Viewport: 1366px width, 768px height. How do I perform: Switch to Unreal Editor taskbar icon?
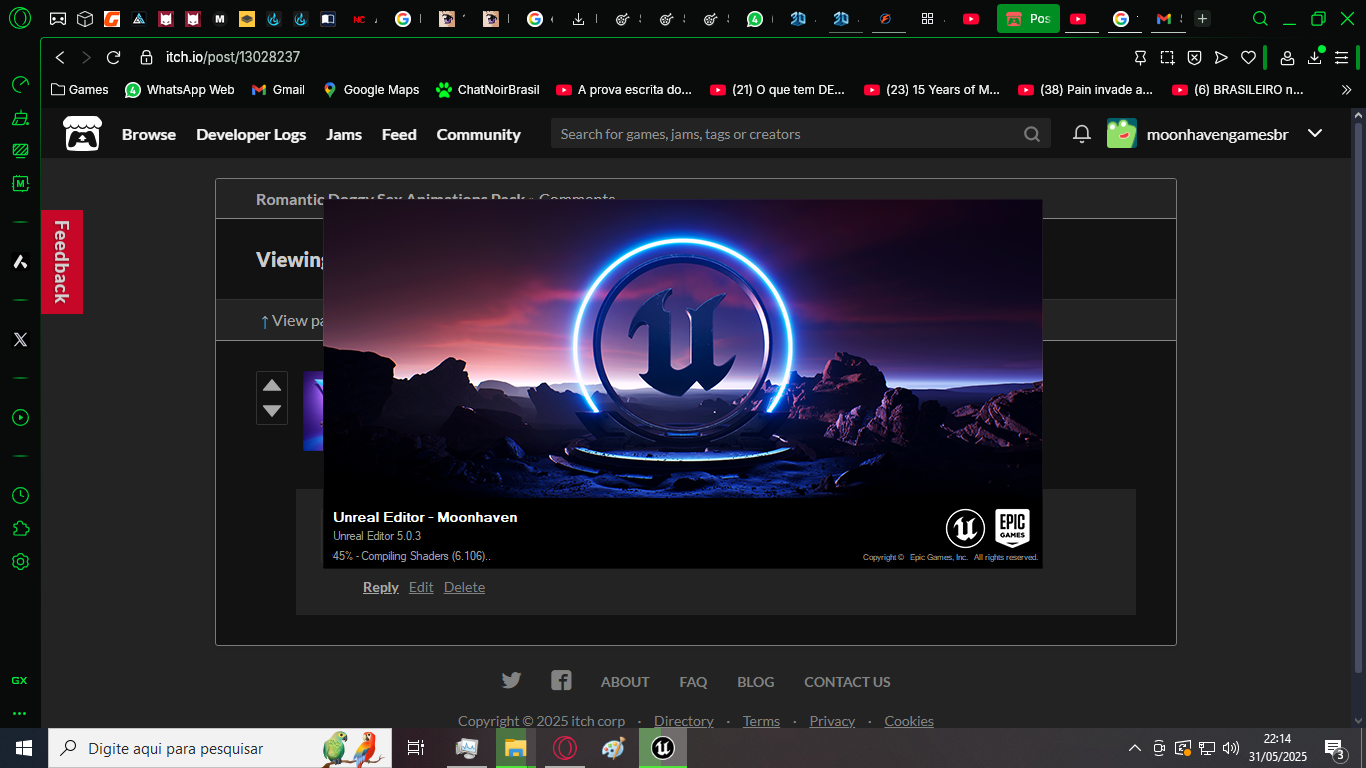pos(663,748)
